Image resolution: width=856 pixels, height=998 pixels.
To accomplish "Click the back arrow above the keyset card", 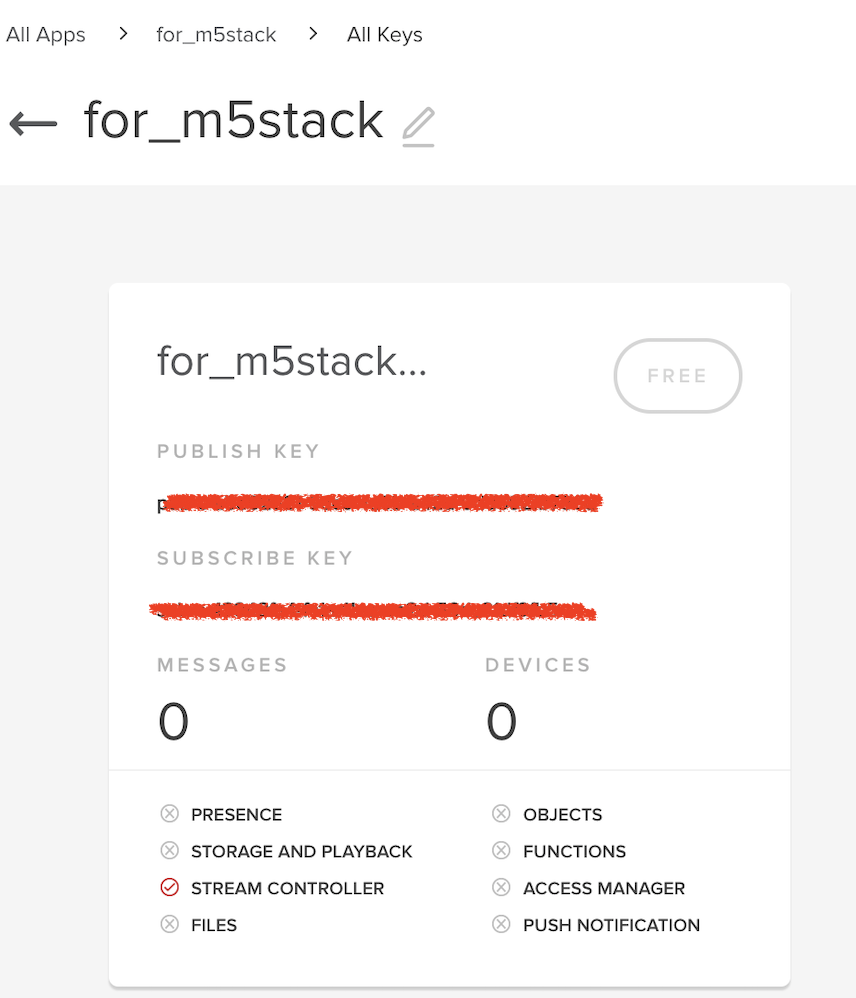I will [32, 123].
